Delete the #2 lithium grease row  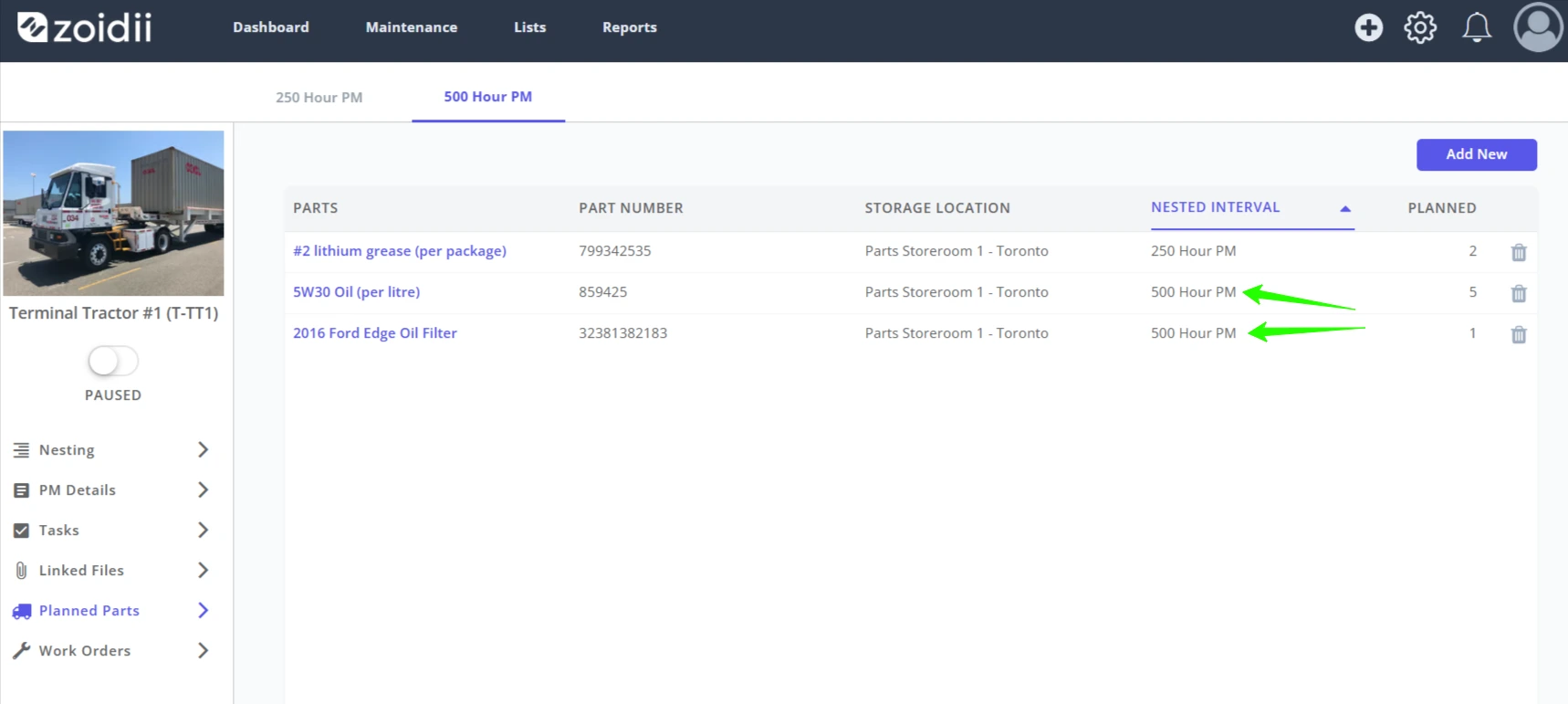[1519, 252]
